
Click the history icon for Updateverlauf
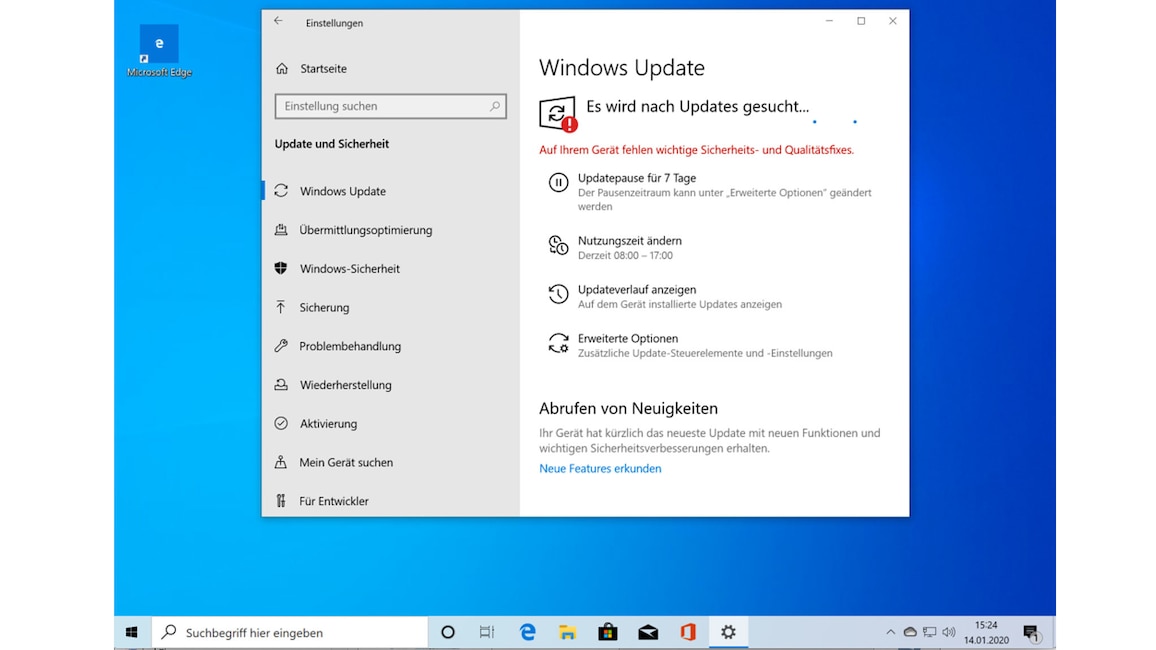click(x=558, y=294)
